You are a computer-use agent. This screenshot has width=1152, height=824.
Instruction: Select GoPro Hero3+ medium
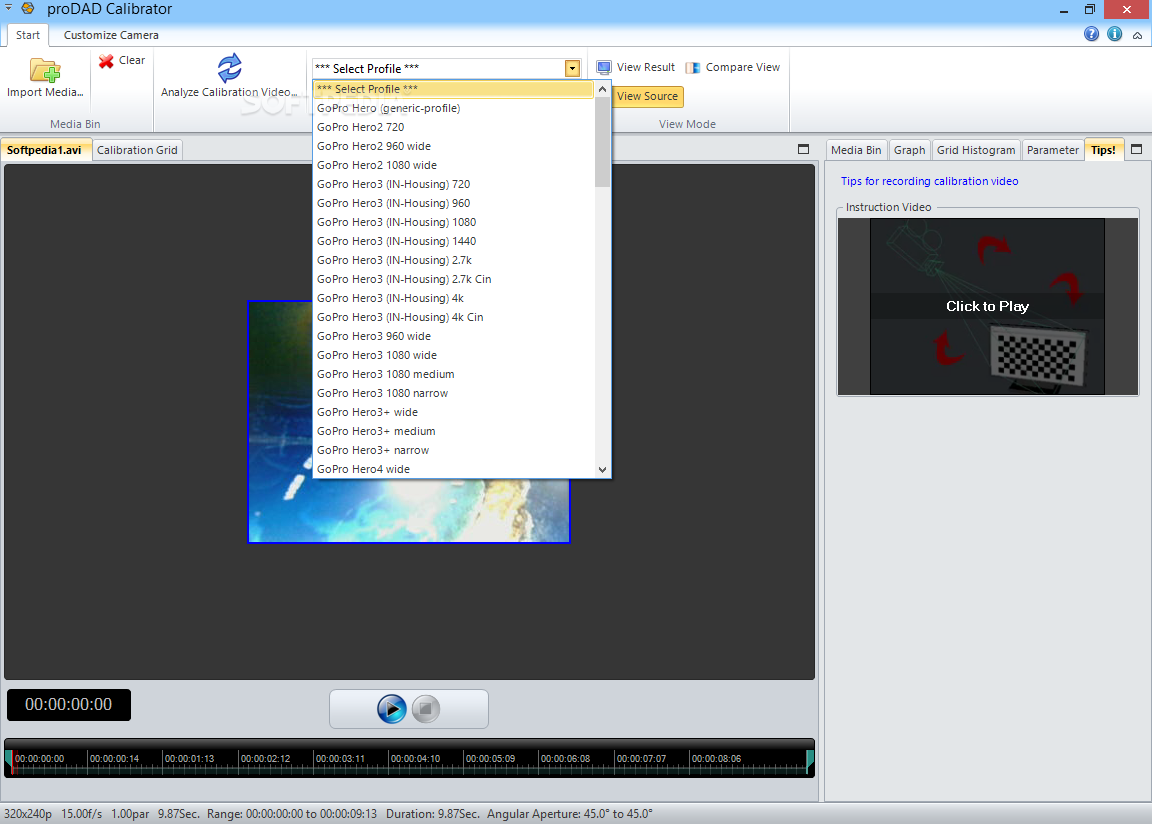pos(453,432)
